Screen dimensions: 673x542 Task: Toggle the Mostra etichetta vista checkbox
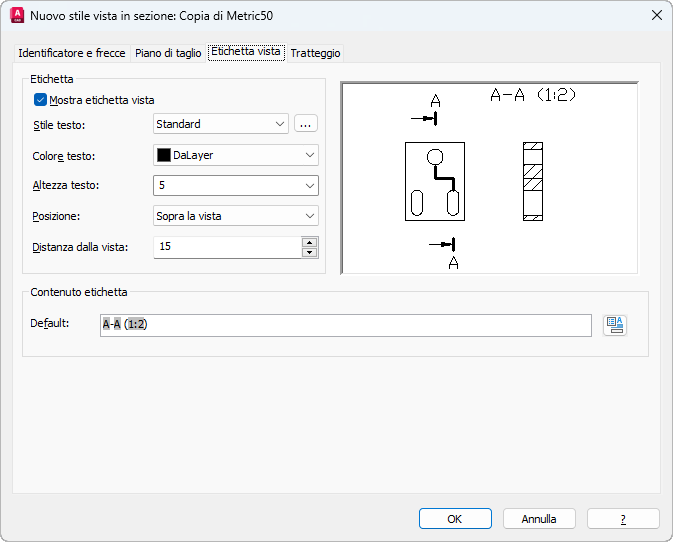coord(41,100)
